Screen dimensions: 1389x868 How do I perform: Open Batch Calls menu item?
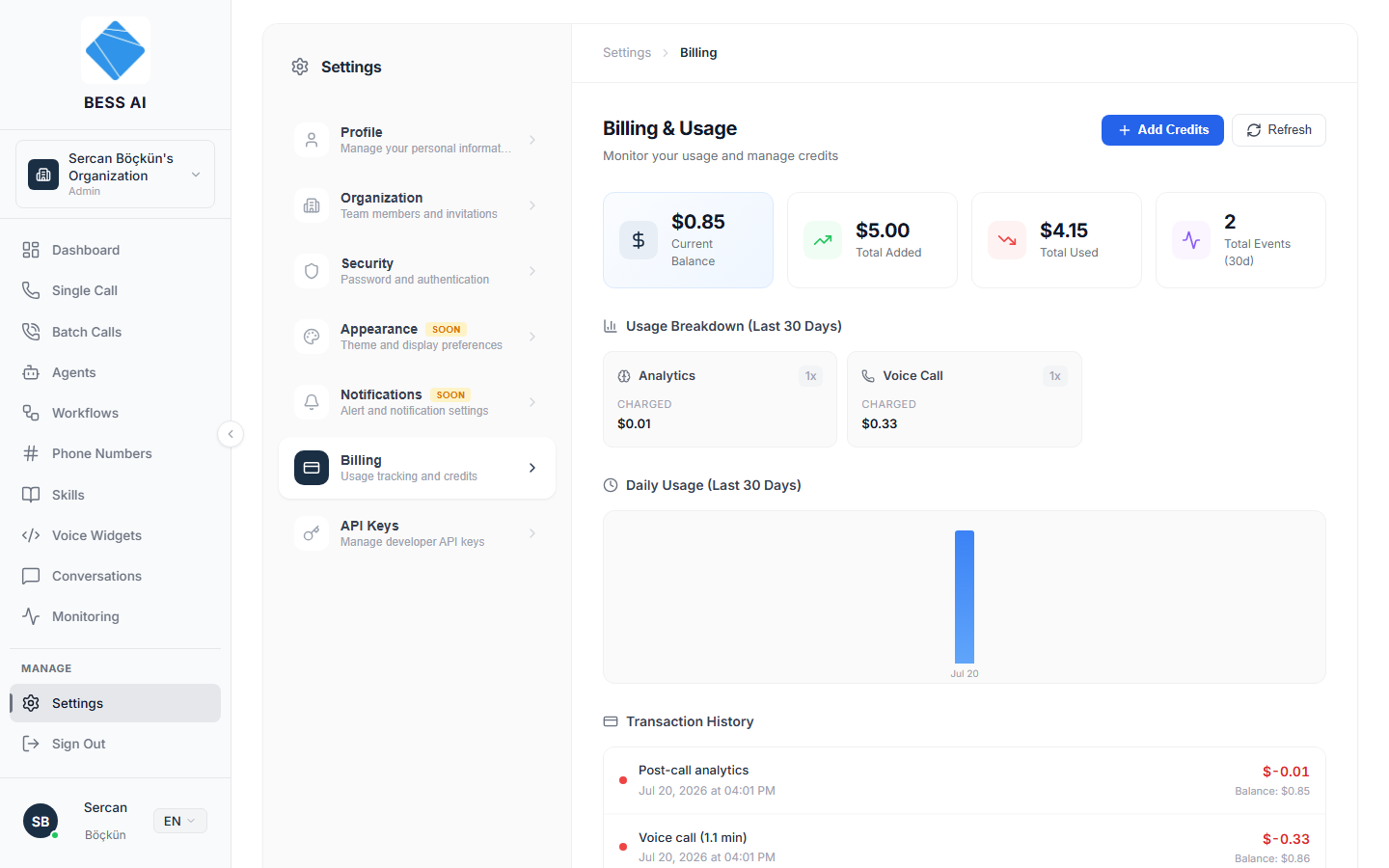pyautogui.click(x=115, y=332)
